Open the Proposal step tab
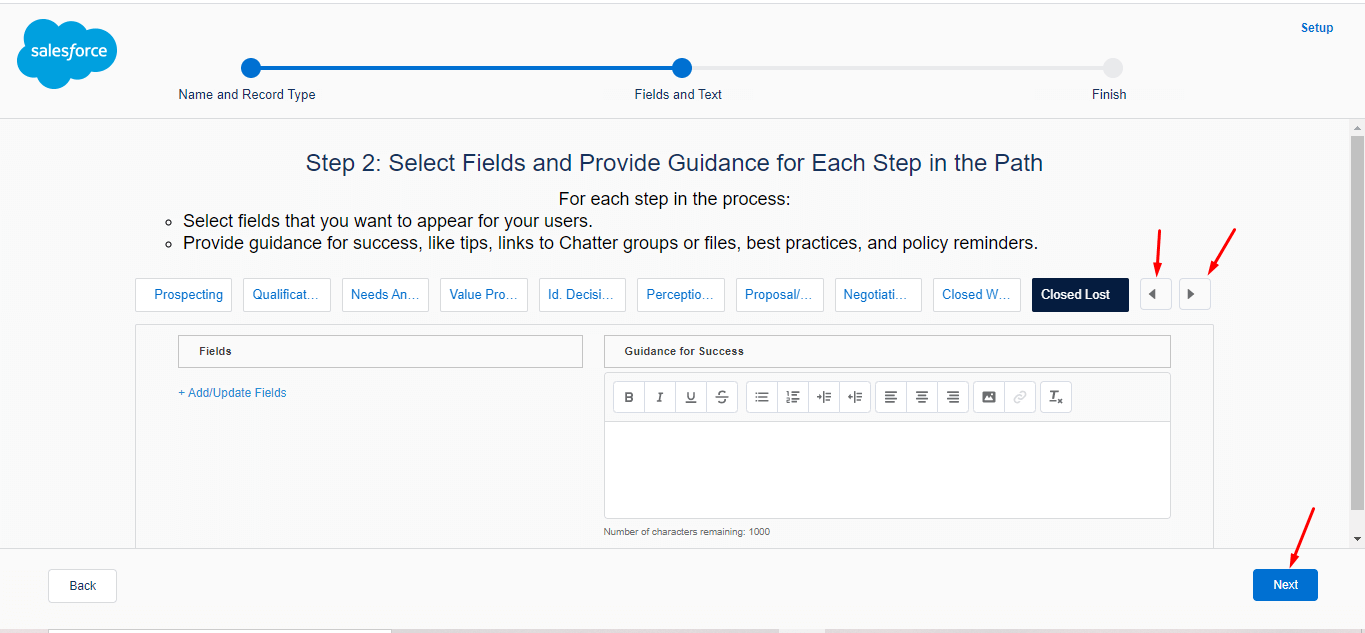 [x=780, y=295]
